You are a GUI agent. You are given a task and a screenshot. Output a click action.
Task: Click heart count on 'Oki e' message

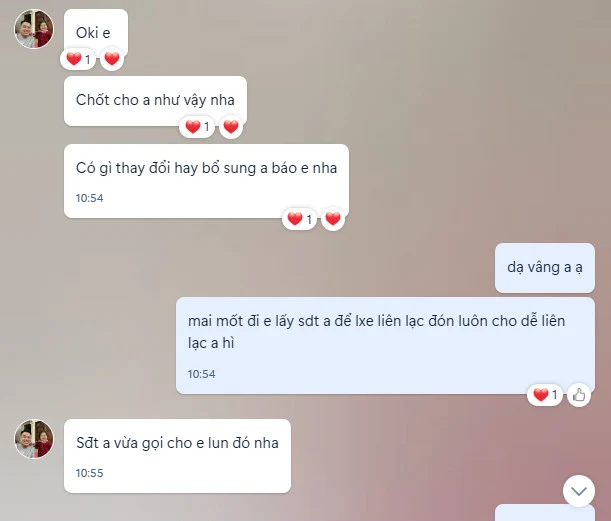click(78, 59)
